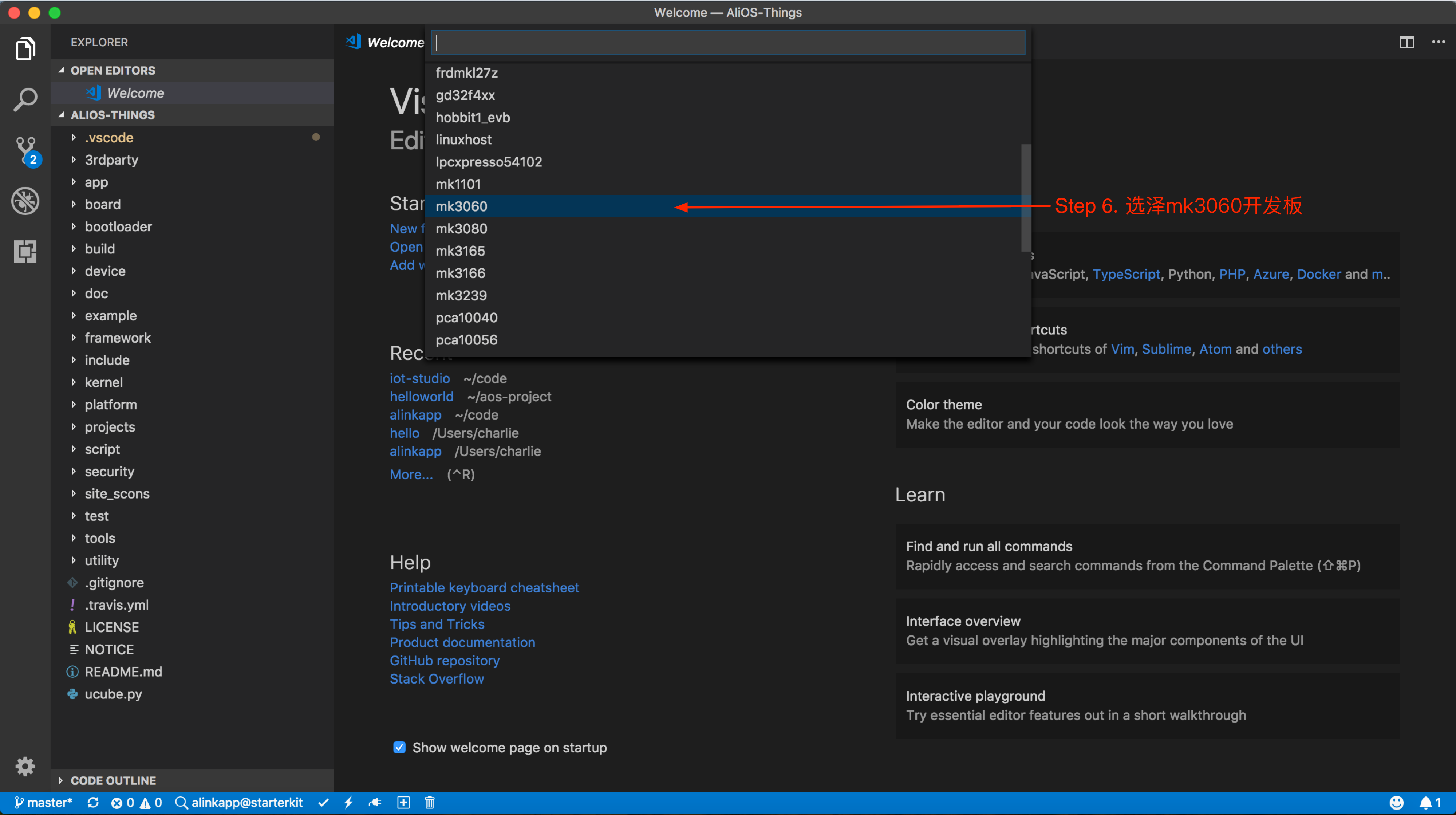Choose linuxhost in the dropdown list
Image resolution: width=1456 pixels, height=815 pixels.
coord(463,139)
